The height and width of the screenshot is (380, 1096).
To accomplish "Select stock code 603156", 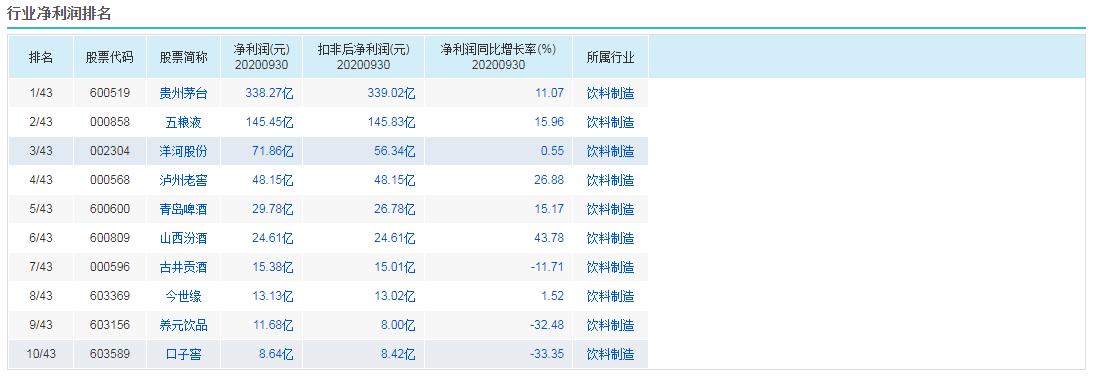I will tap(110, 325).
